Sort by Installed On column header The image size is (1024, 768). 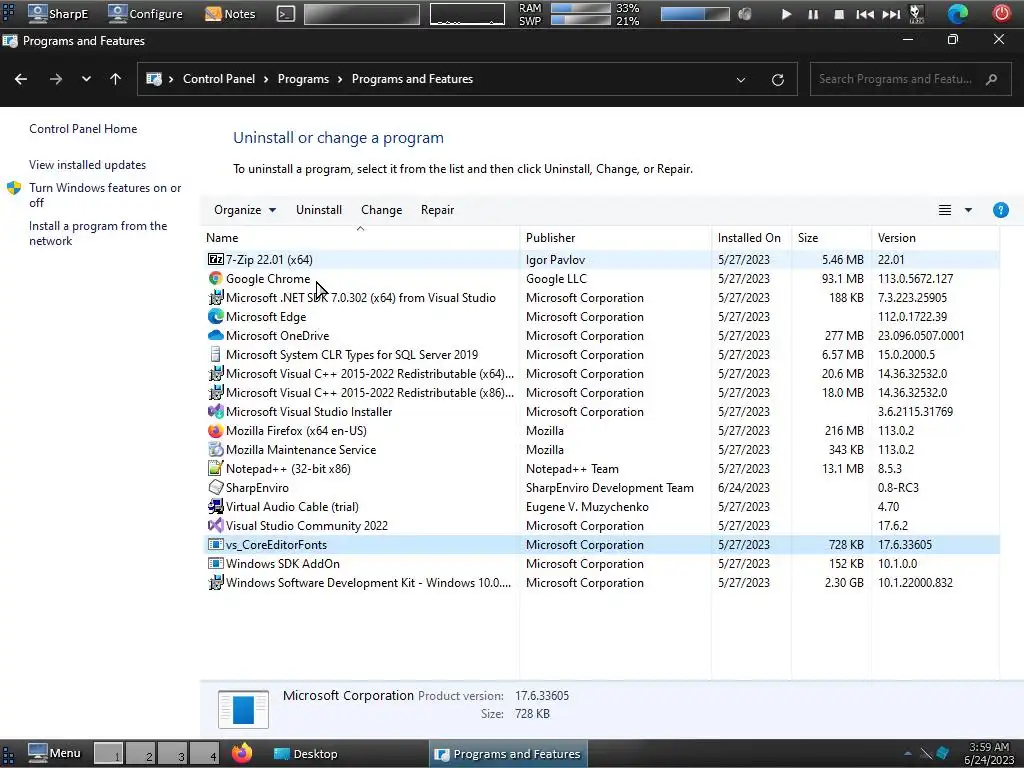[751, 238]
